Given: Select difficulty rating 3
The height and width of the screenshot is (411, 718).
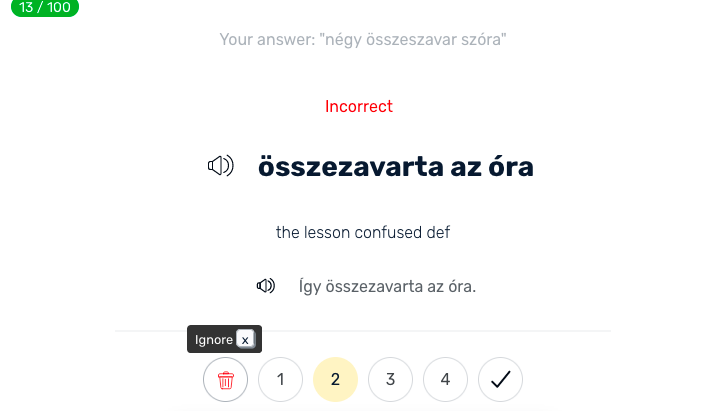Looking at the screenshot, I should pyautogui.click(x=390, y=379).
